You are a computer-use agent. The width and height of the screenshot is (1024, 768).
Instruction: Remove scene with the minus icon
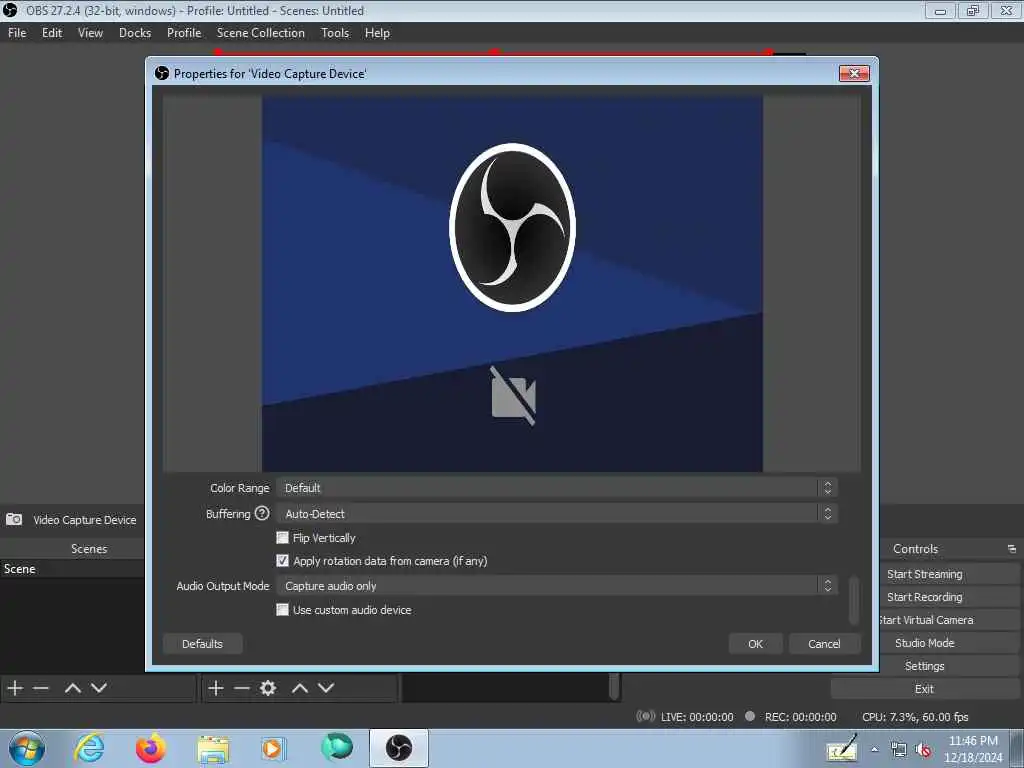(41, 688)
